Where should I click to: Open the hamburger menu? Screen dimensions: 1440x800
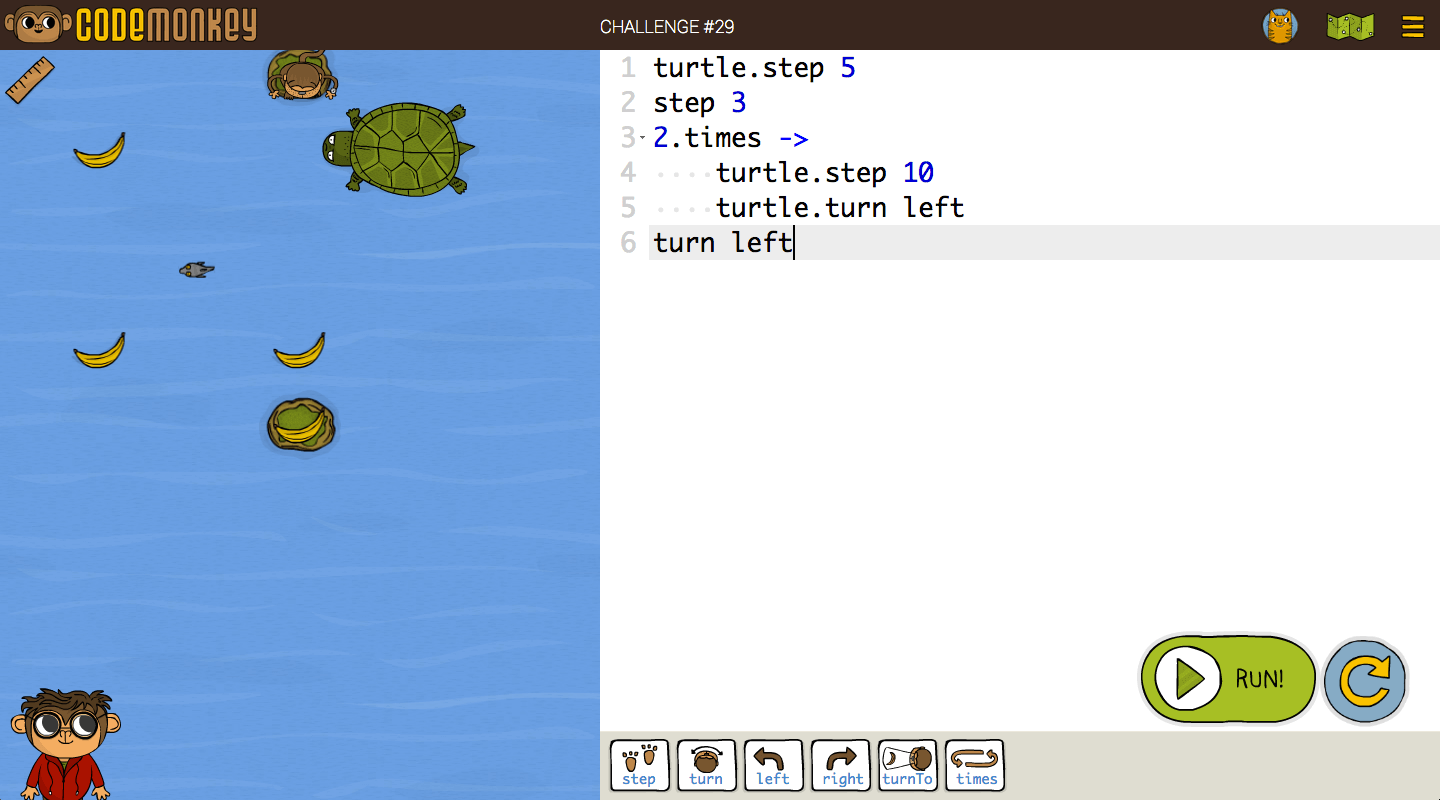[x=1412, y=26]
